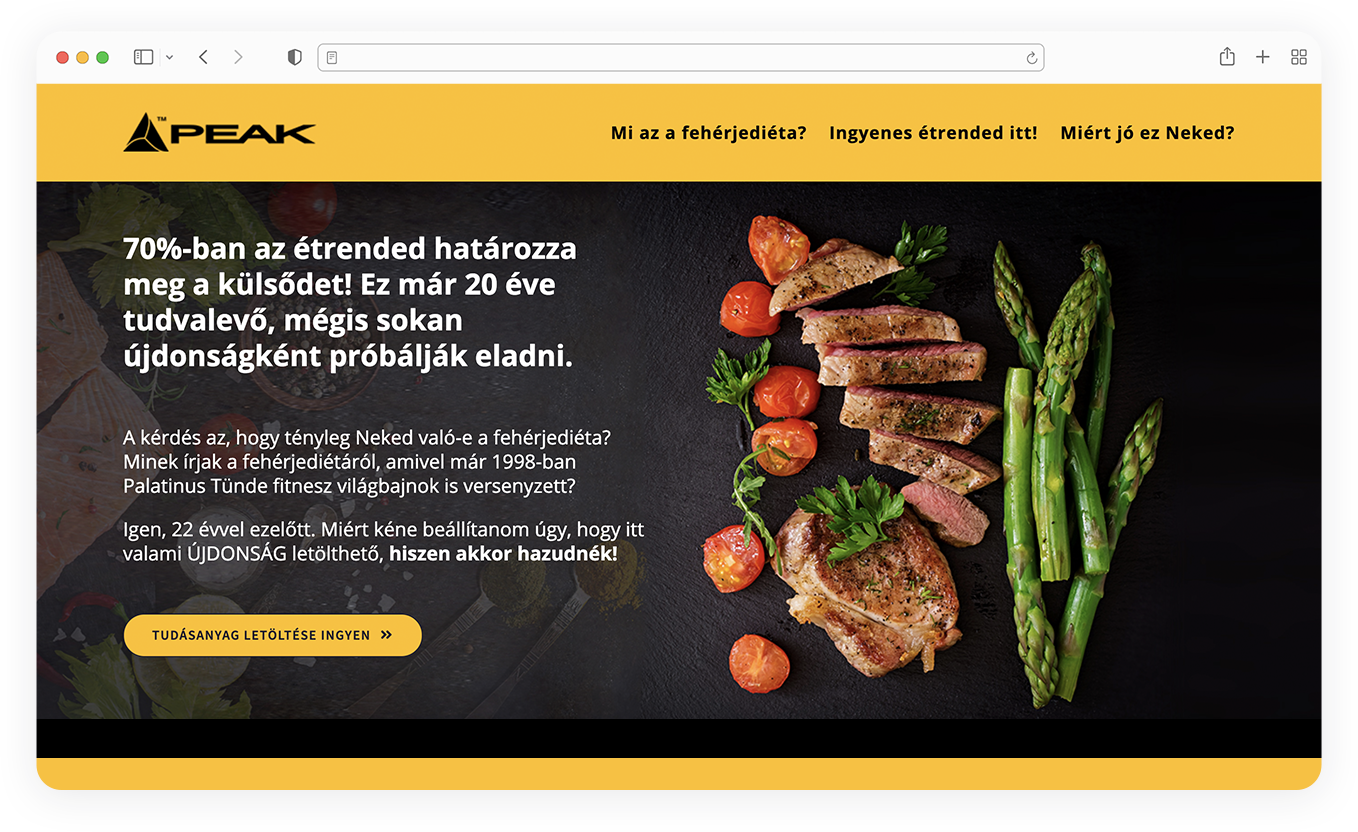The image size is (1358, 832).
Task: Open Mi az a fehérjediéta? menu item
Action: [708, 133]
